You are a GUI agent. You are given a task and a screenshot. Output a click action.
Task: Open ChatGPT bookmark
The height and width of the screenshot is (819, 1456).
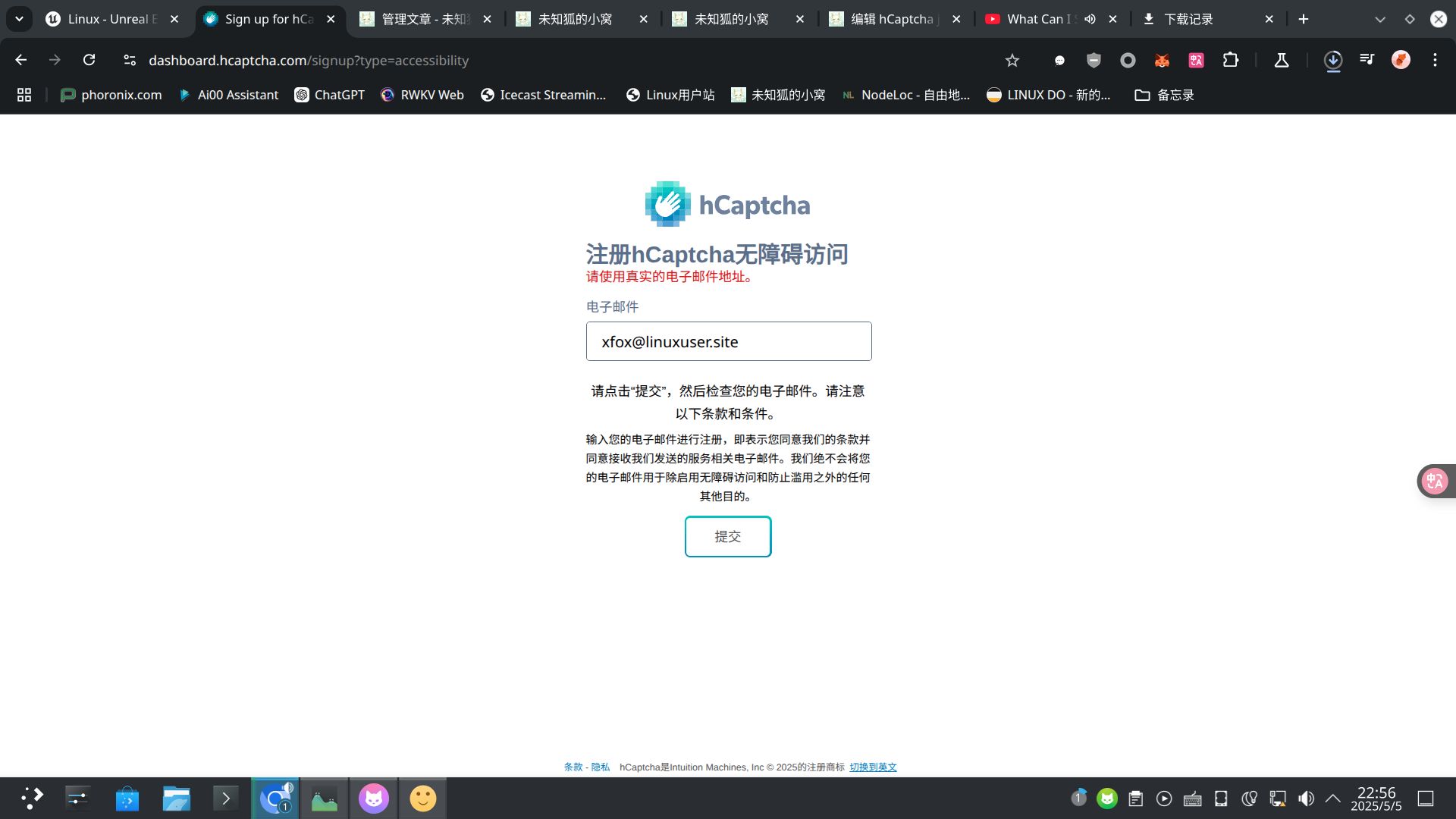330,95
